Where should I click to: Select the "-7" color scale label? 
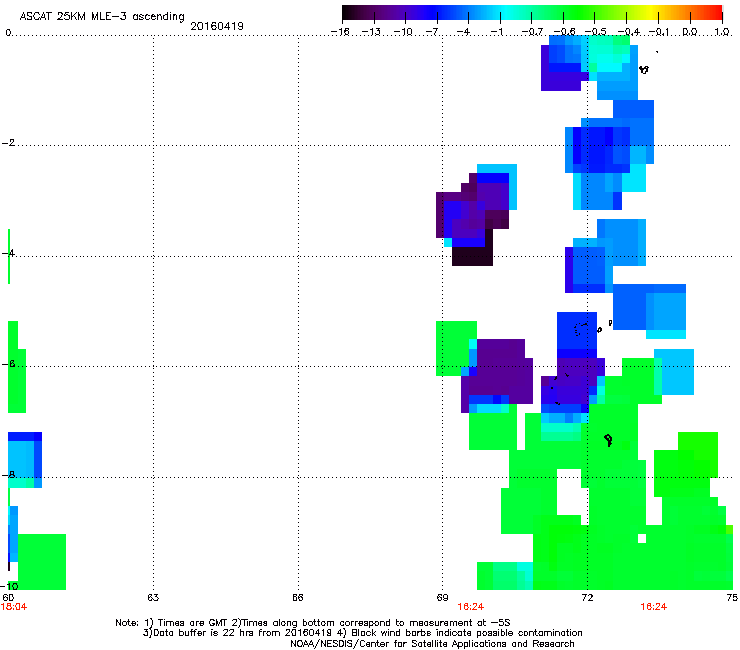[432, 32]
